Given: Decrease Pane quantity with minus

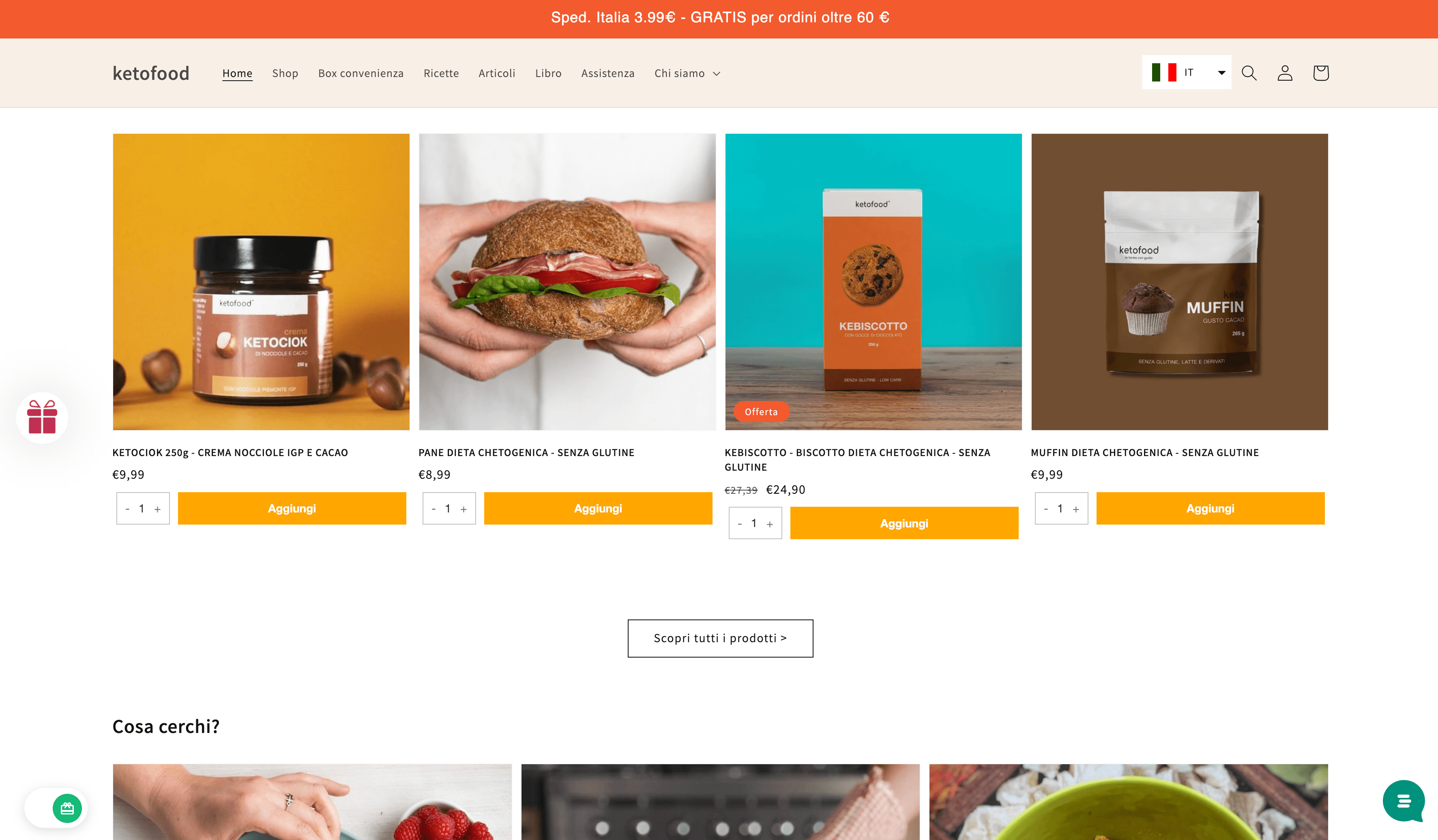Looking at the screenshot, I should (x=434, y=509).
